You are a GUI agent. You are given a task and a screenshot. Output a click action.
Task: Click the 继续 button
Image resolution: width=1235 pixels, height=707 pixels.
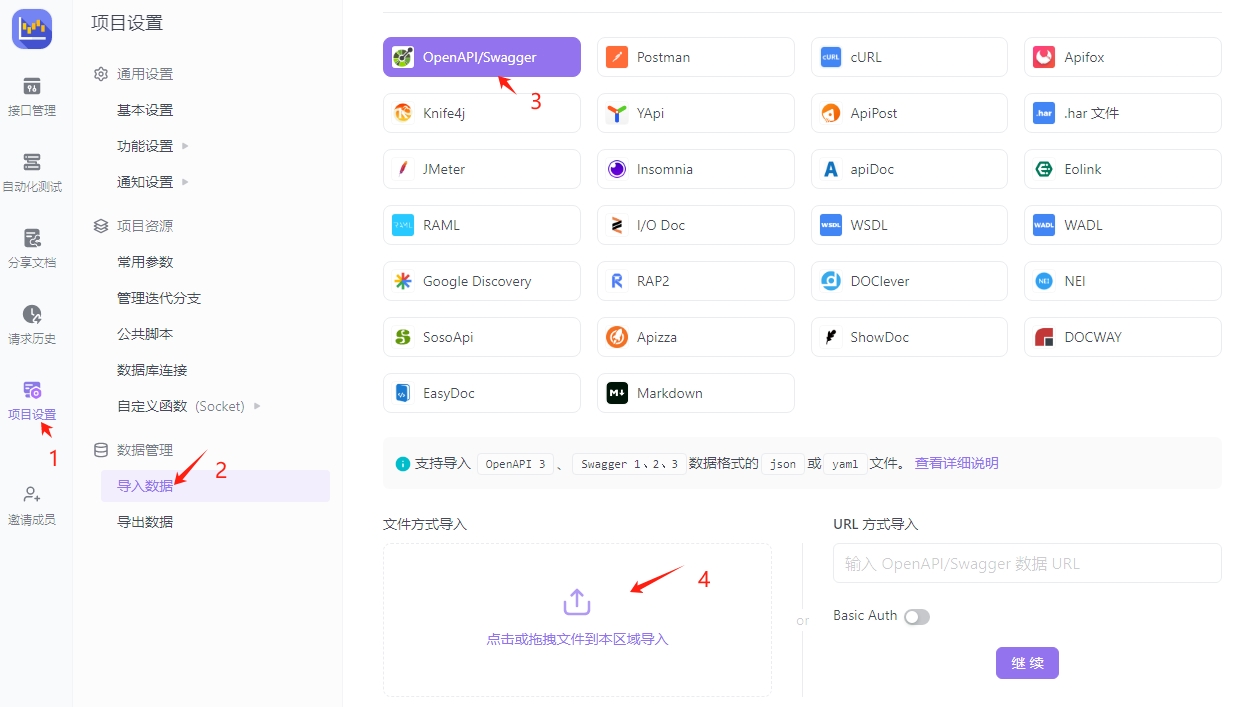tap(1027, 663)
